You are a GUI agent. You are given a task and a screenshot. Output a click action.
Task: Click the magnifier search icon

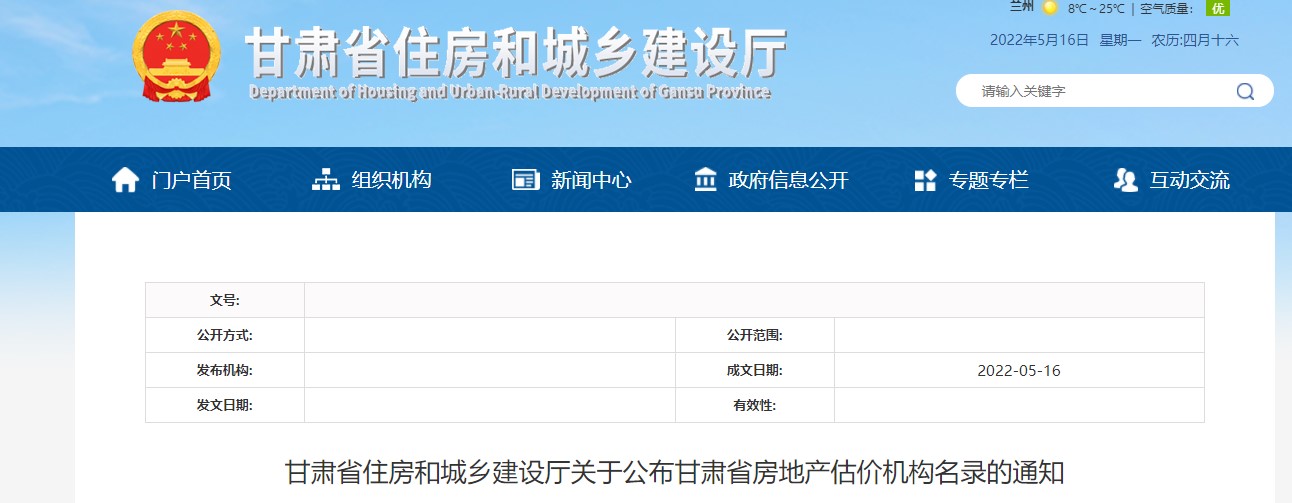tap(1245, 91)
